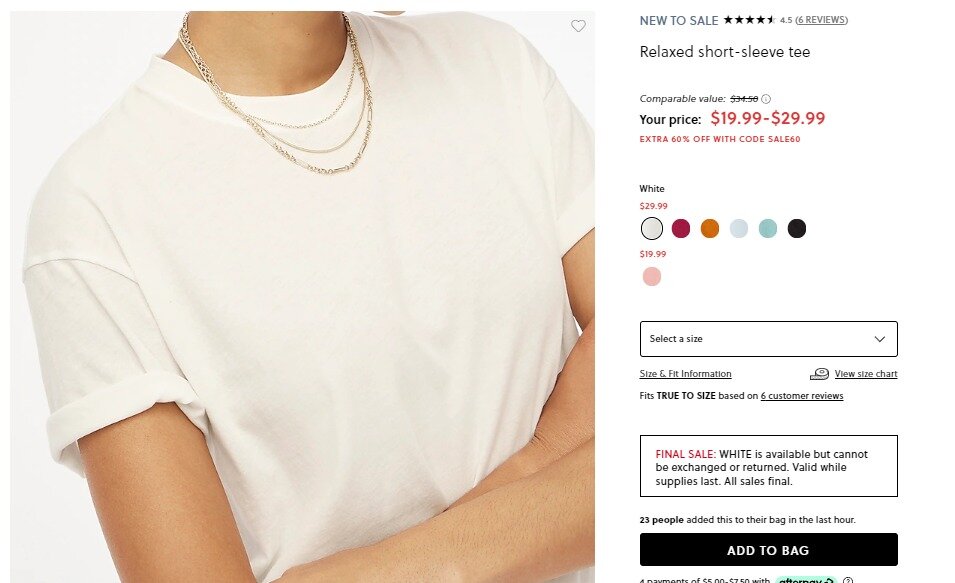Screen dimensions: 955x583
Task: Click the View size chart link
Action: [x=865, y=374]
